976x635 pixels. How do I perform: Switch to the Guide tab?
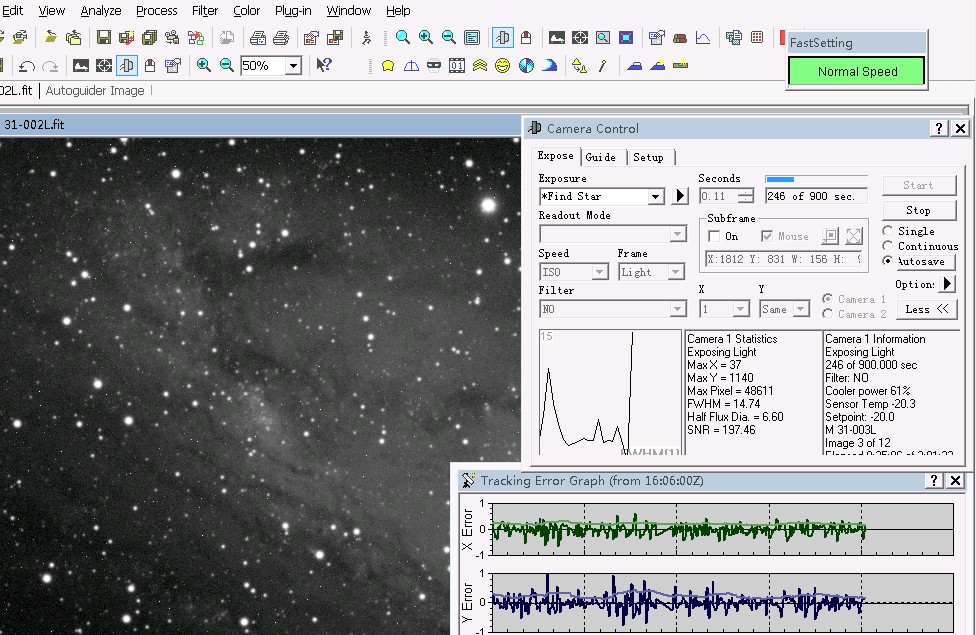point(601,158)
